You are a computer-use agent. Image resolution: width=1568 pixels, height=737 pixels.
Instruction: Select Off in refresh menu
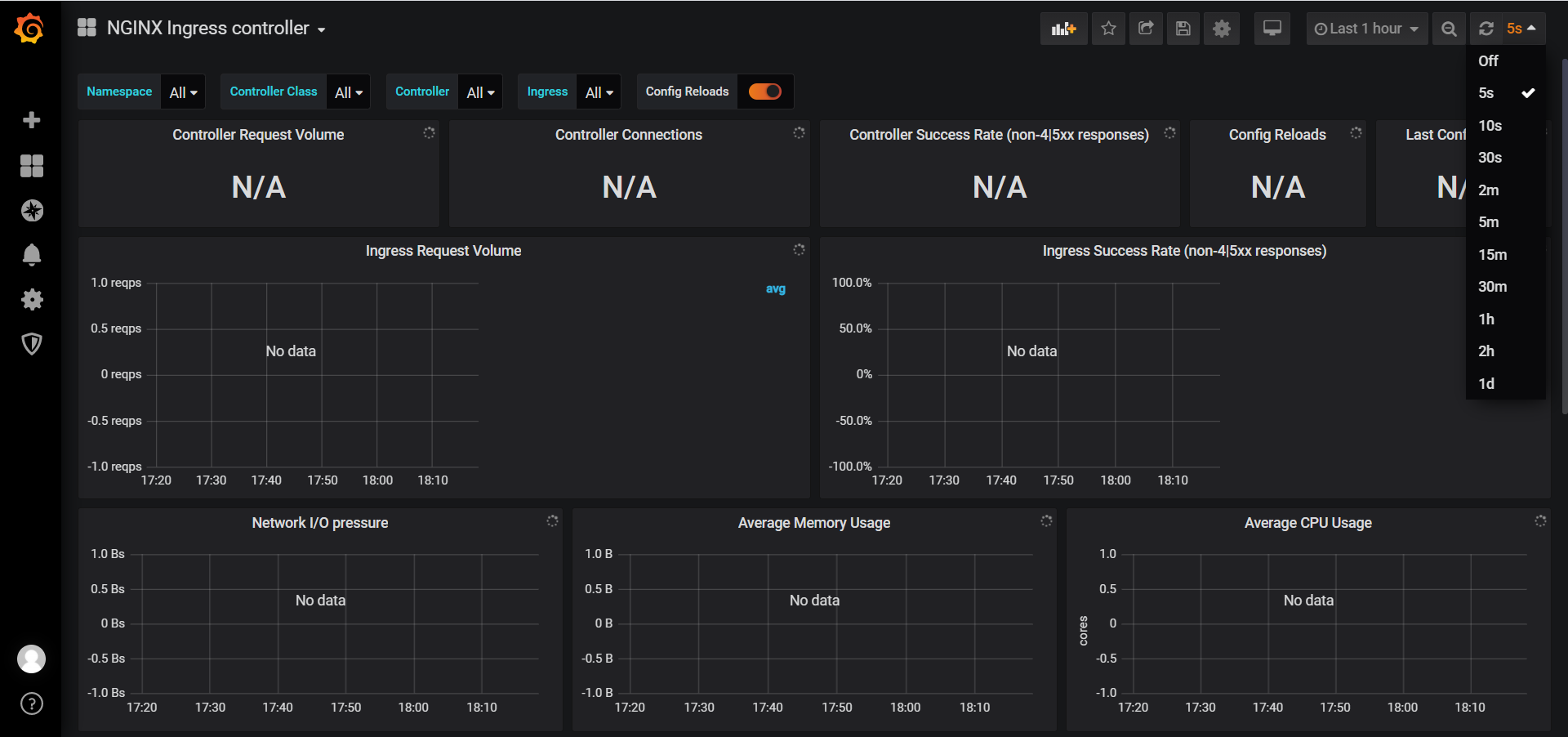pyautogui.click(x=1506, y=61)
